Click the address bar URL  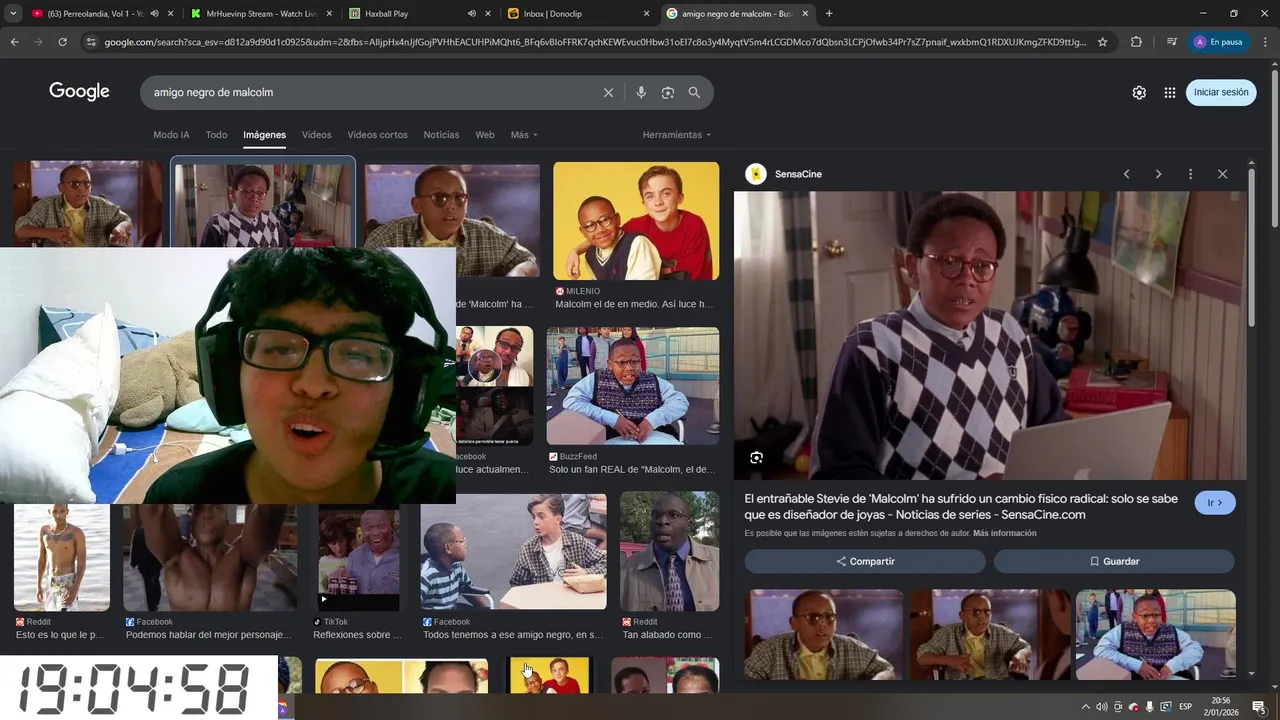594,42
